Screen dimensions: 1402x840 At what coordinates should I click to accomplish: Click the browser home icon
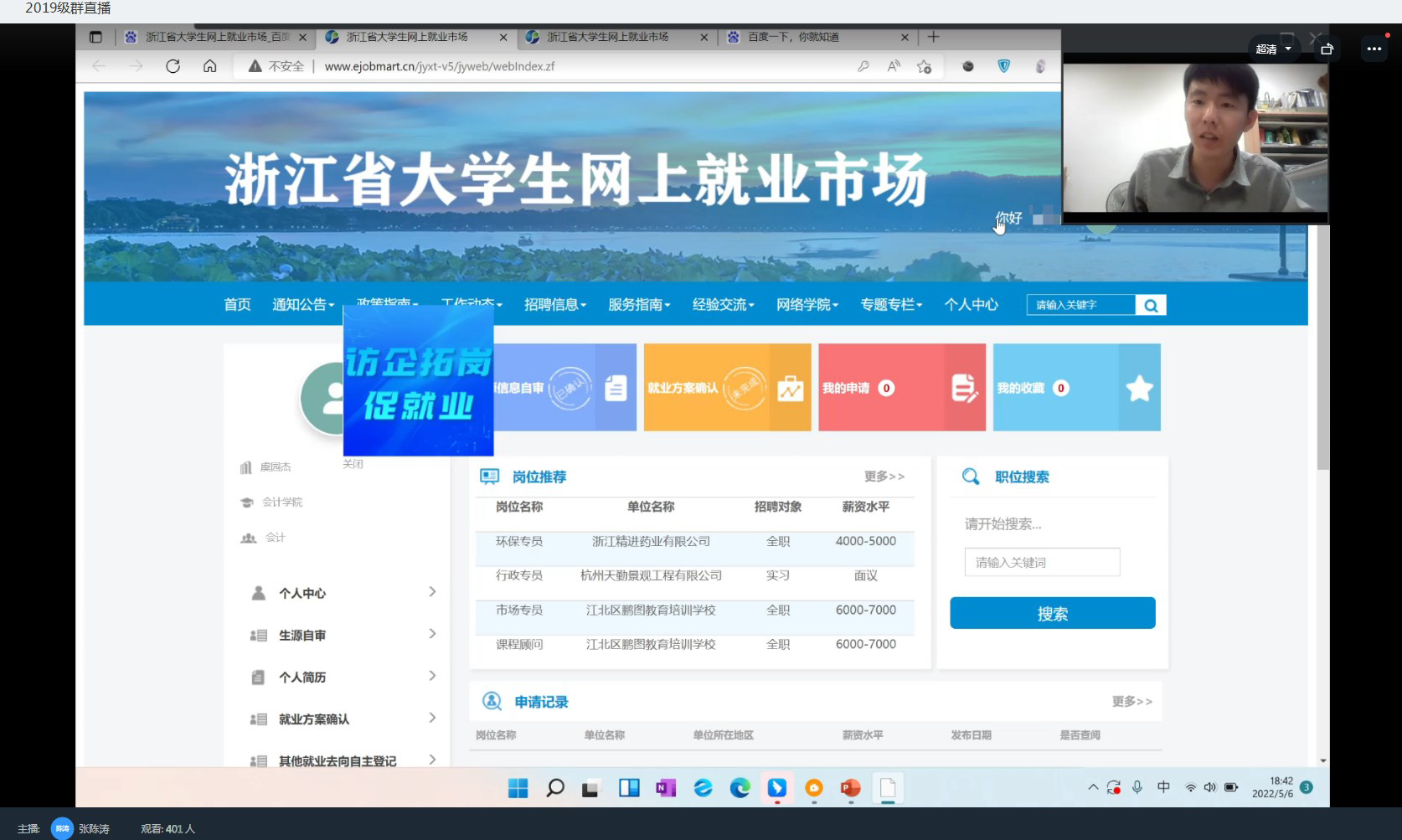click(210, 66)
